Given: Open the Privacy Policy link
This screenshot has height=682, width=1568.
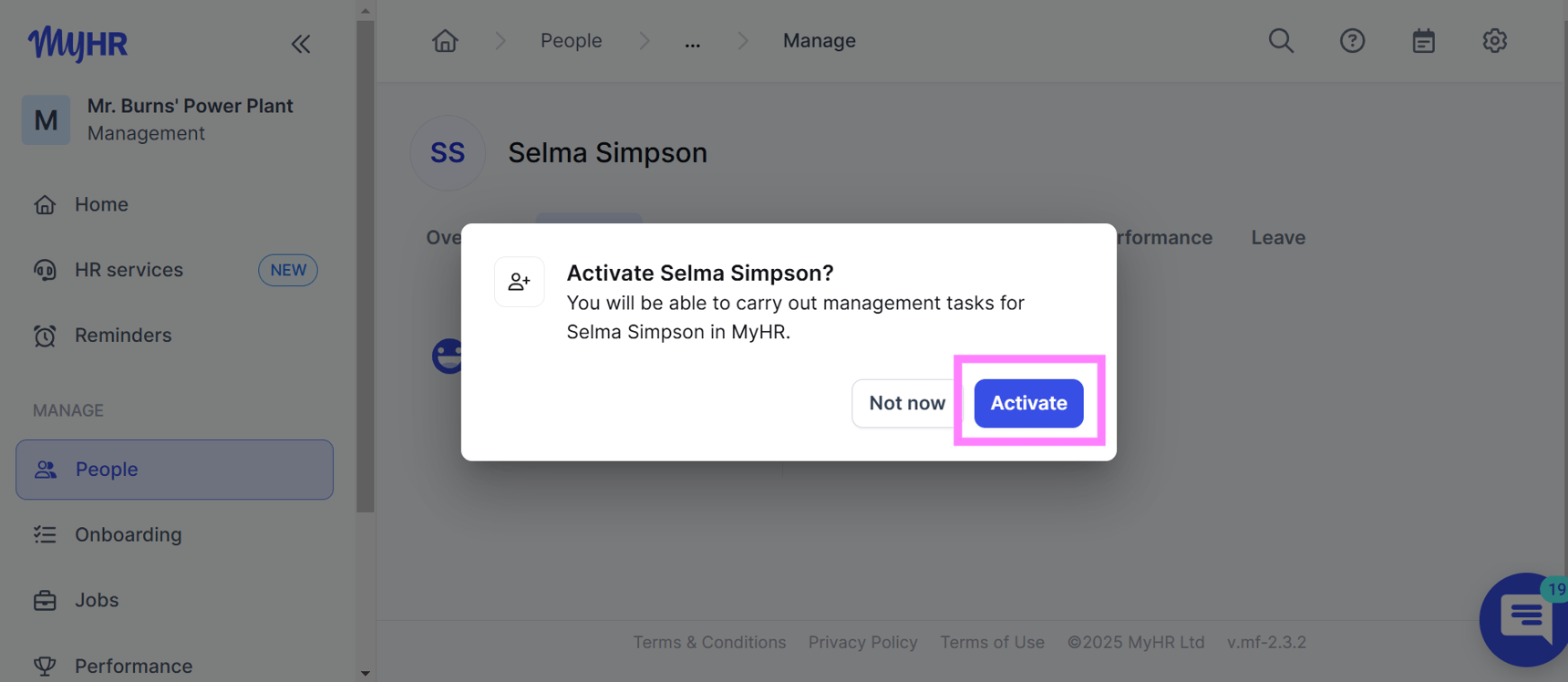Looking at the screenshot, I should [x=862, y=642].
